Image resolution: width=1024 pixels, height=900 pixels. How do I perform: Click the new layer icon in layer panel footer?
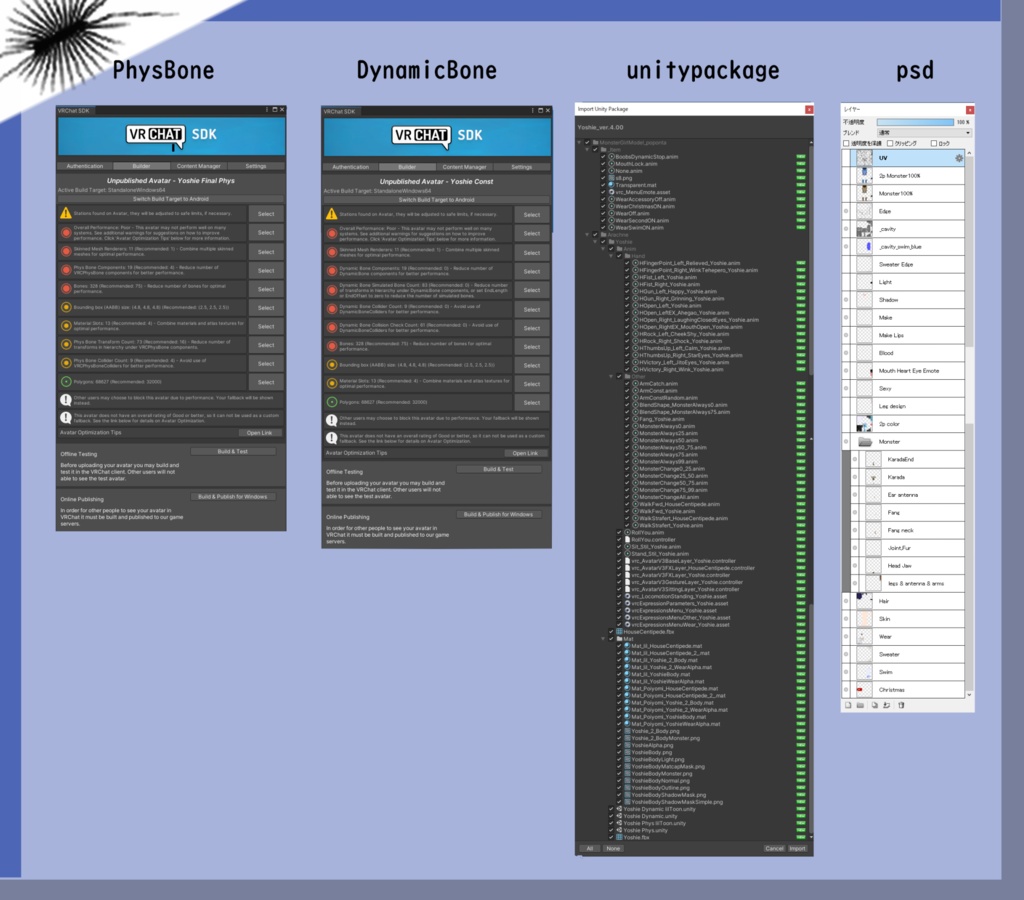(848, 705)
